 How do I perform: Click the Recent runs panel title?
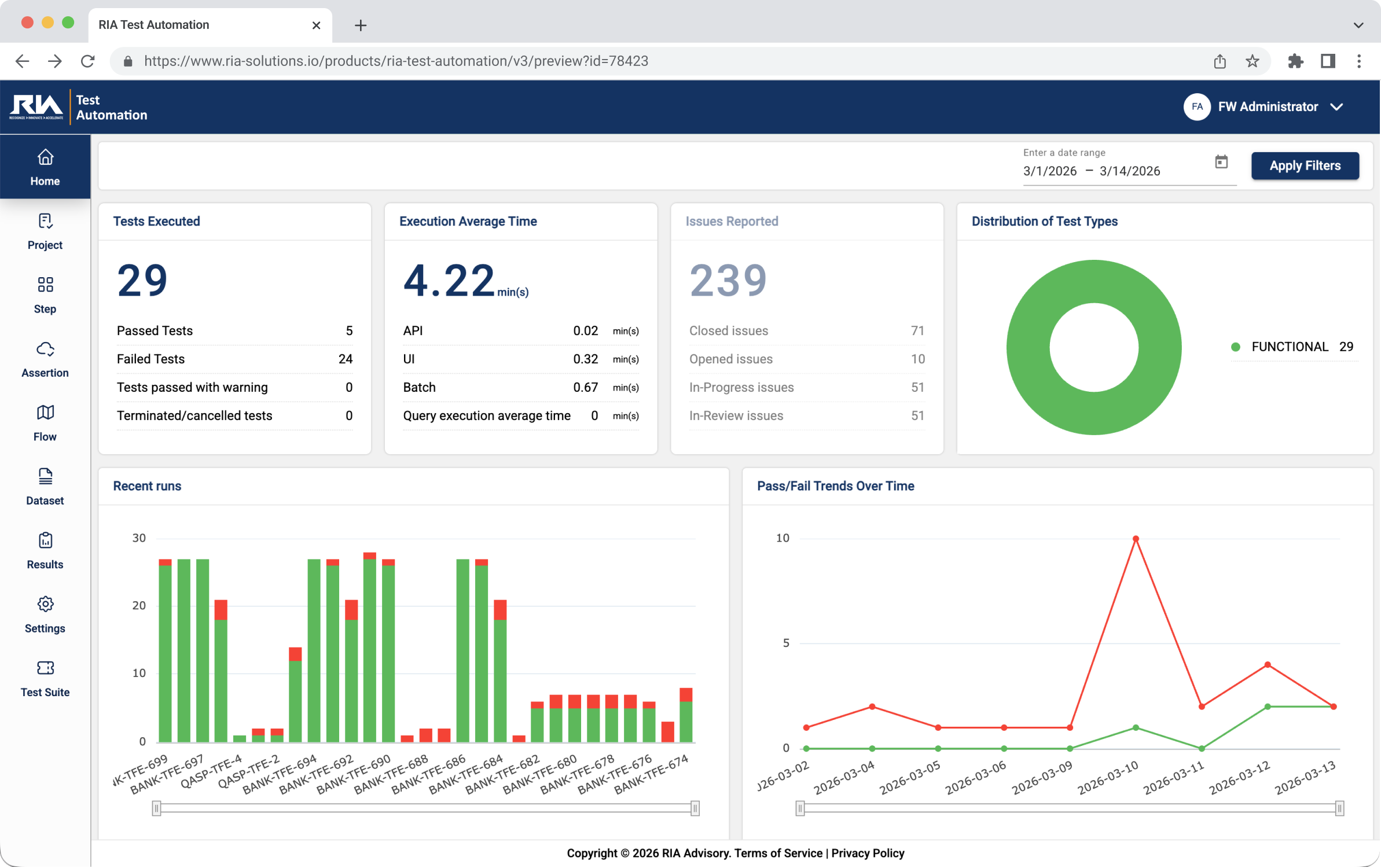[x=147, y=487]
